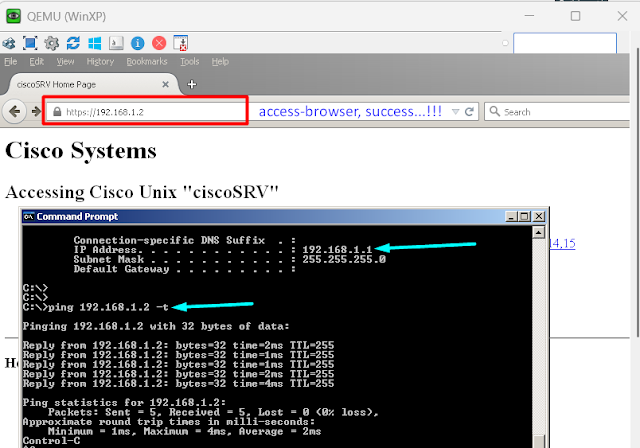Click the 3D cubes icon in QEMU toolbar
Viewport: 640px width, 448px height.
pos(9,43)
